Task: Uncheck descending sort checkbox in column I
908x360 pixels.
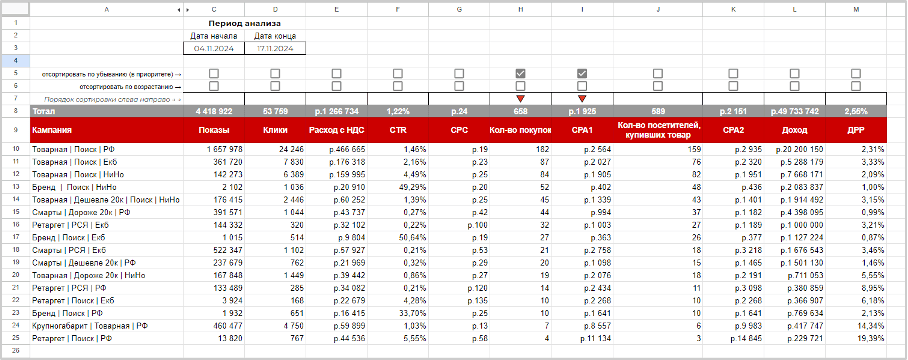Action: point(582,74)
